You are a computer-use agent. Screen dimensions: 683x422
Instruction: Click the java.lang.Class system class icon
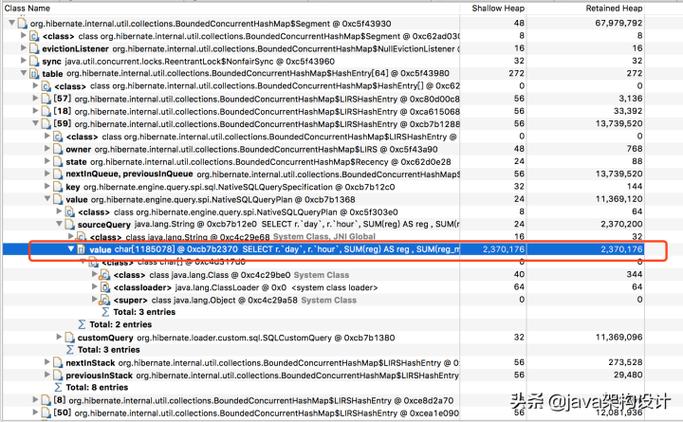[x=105, y=275]
